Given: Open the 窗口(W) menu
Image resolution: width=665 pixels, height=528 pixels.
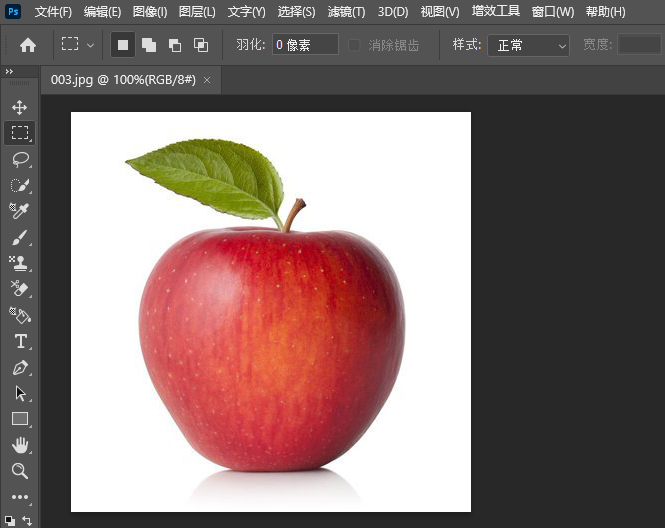Looking at the screenshot, I should tap(553, 11).
